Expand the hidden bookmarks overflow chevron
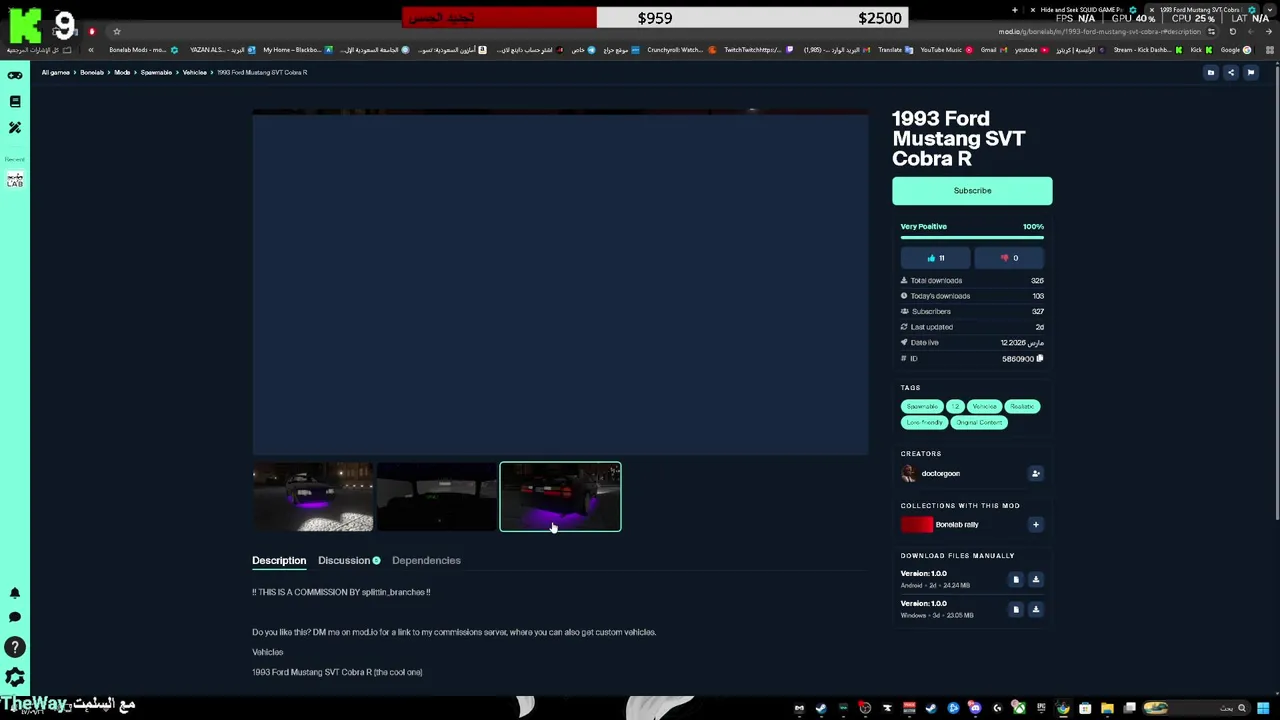1280x720 pixels. 91,50
